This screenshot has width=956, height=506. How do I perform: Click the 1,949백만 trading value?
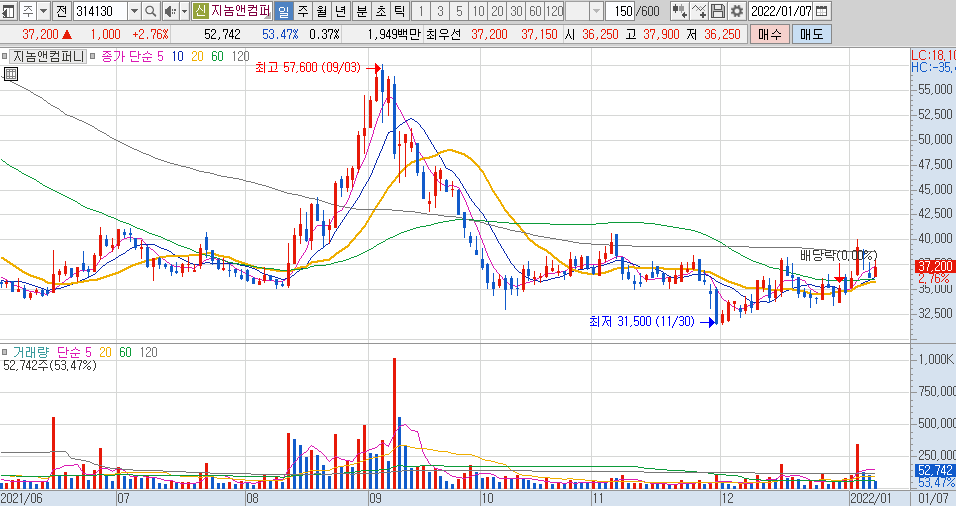pos(394,34)
